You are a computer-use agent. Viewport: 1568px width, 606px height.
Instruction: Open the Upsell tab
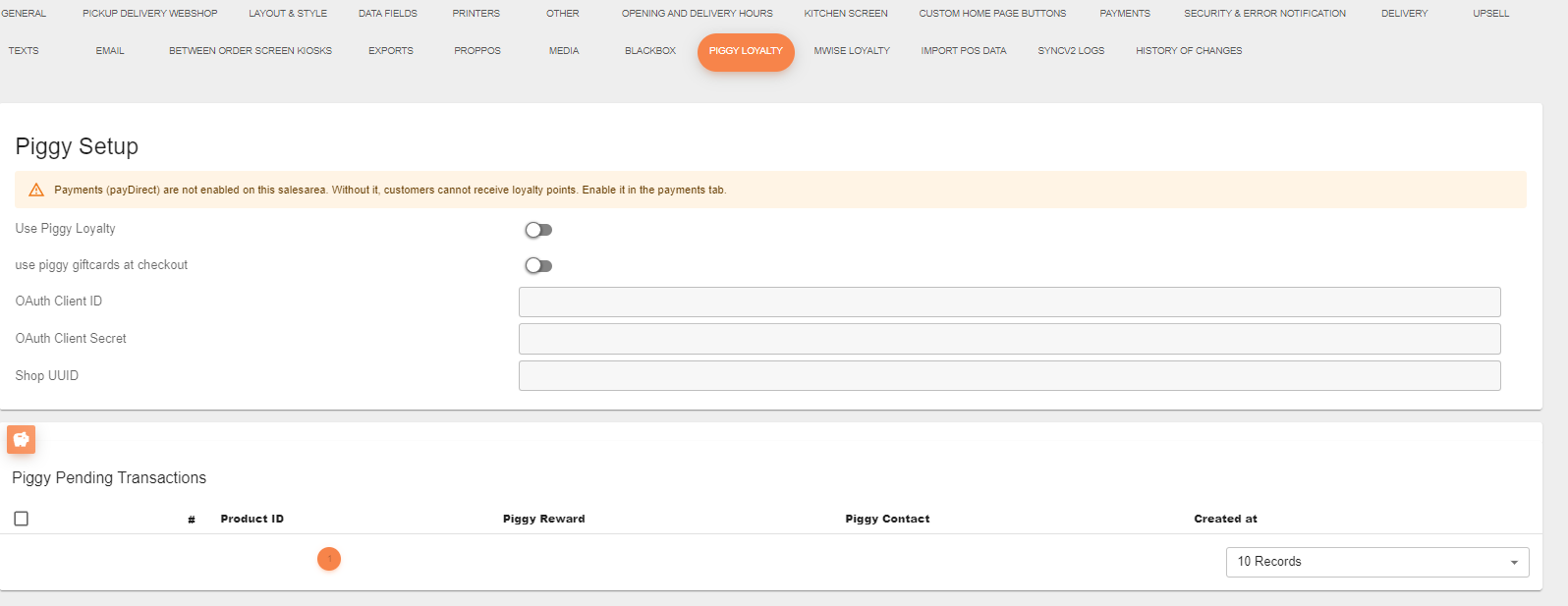1491,14
